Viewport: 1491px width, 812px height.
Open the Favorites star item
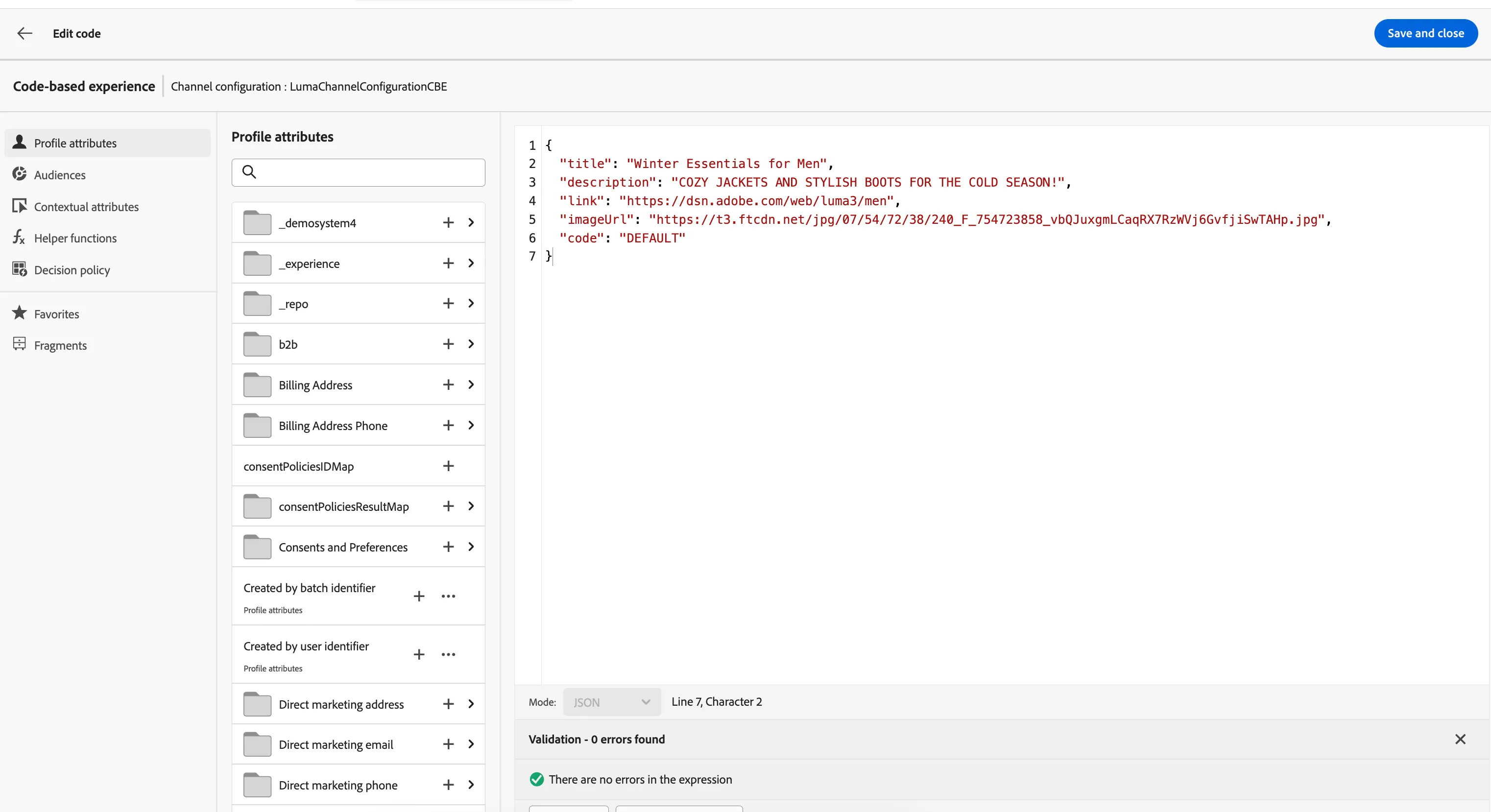click(x=108, y=314)
